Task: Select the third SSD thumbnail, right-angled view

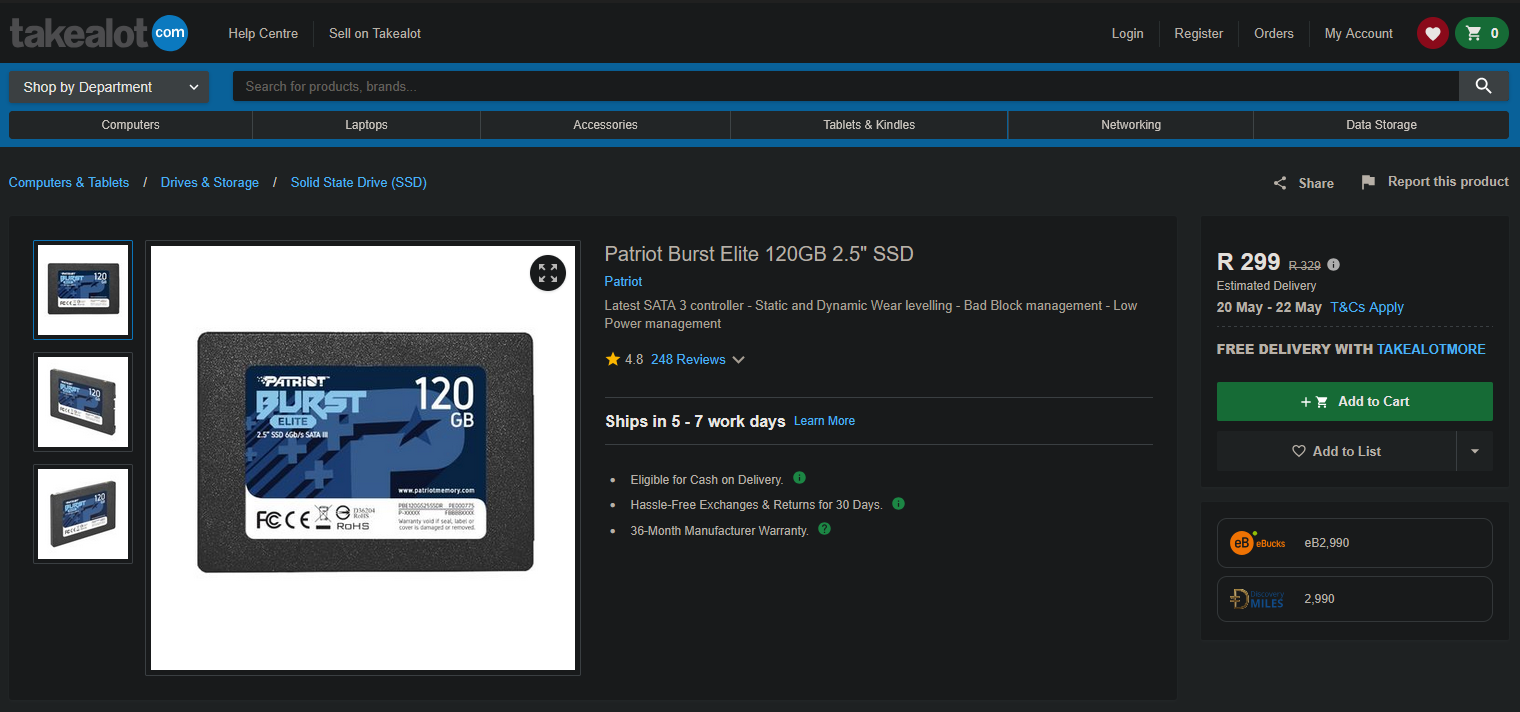Action: point(83,514)
